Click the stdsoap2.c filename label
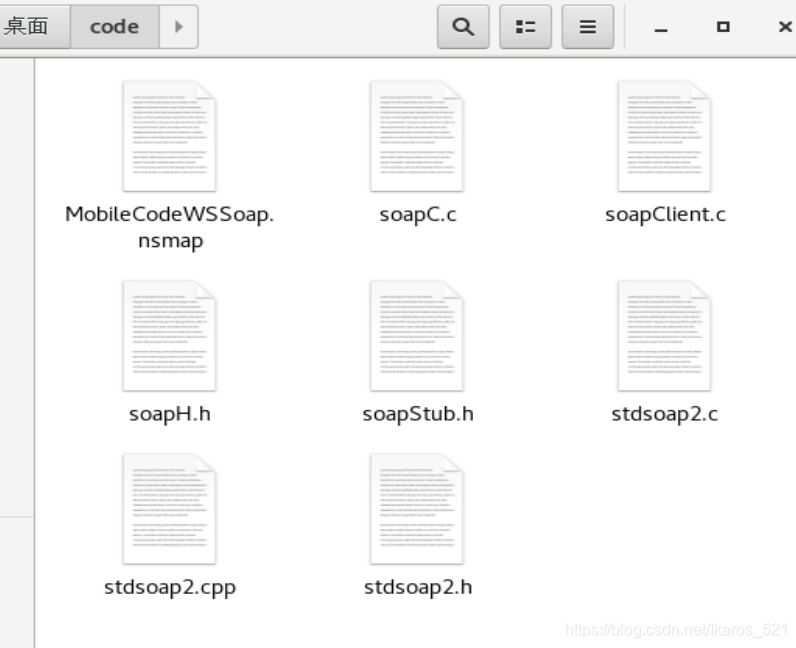 (665, 414)
